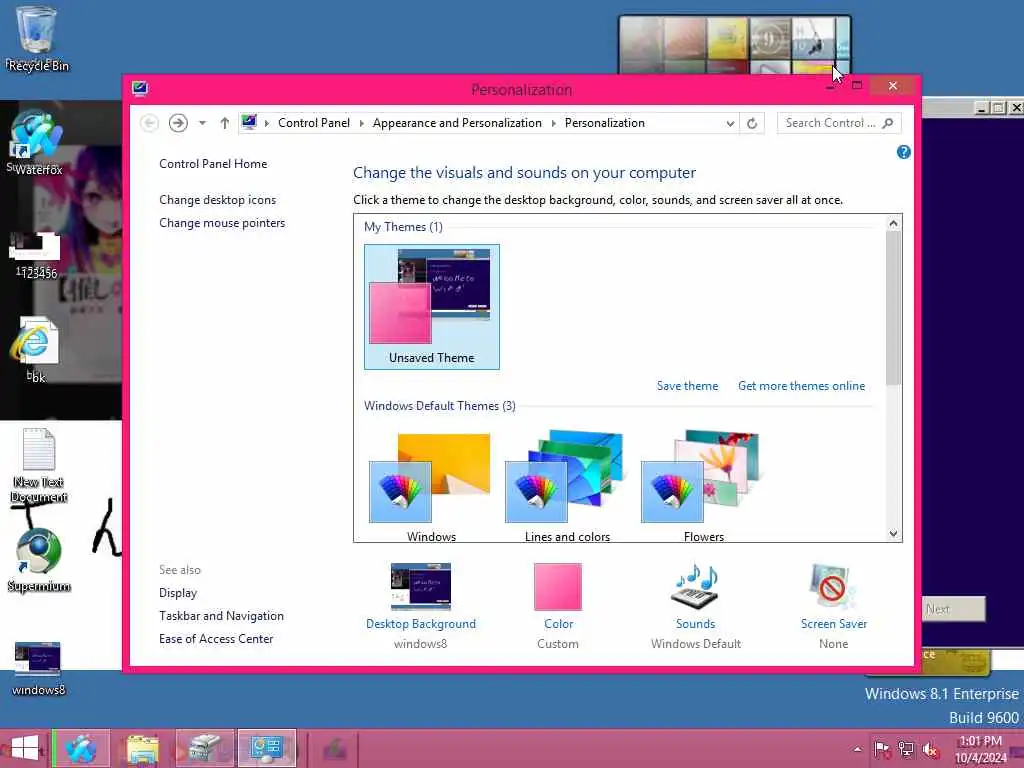This screenshot has width=1024, height=768.
Task: Click the printer-like taskbar app button
Action: 204,748
